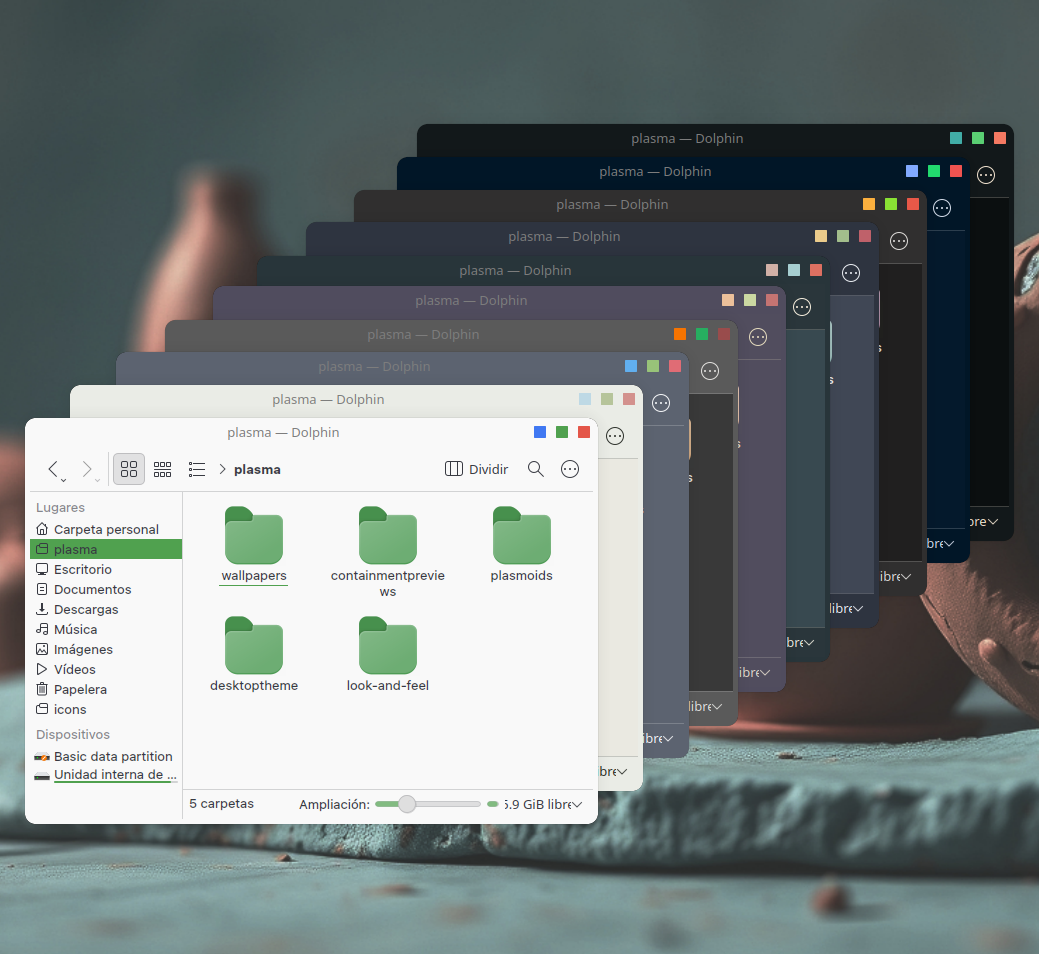The height and width of the screenshot is (954, 1039).
Task: Open menu icon of navy blue window
Action: point(942,208)
